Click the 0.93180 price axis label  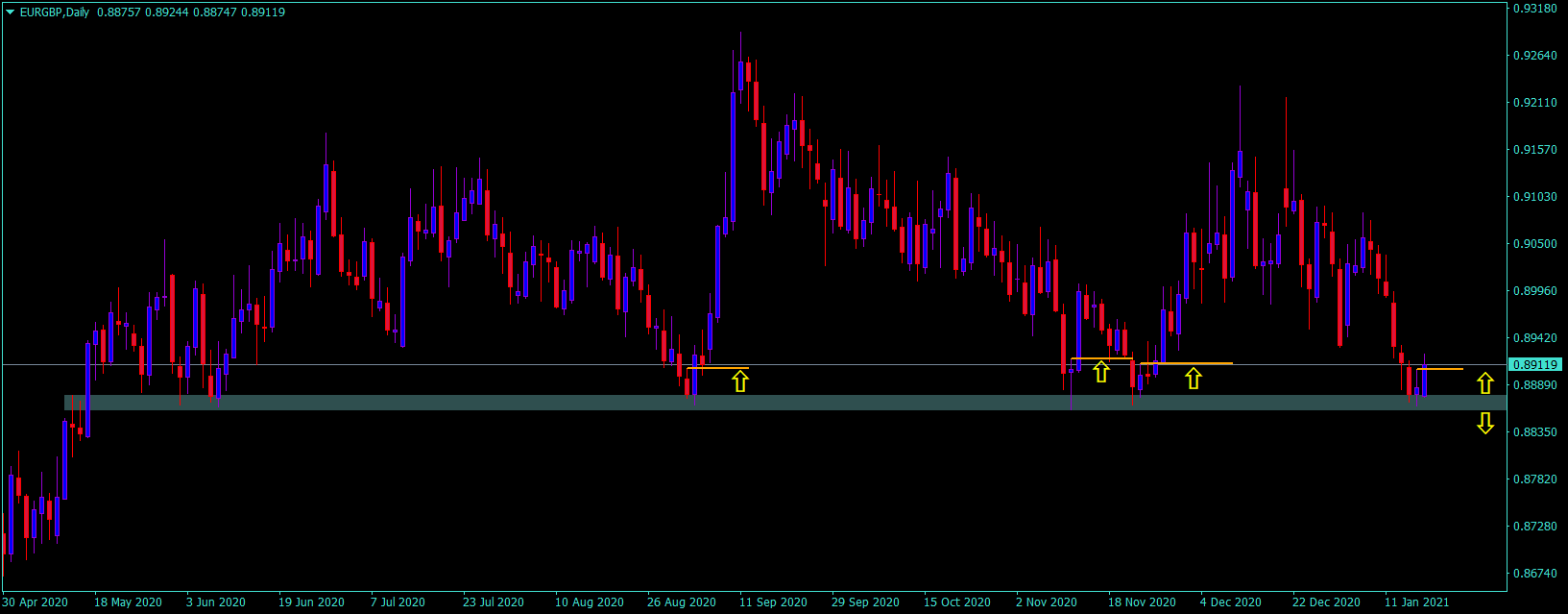pyautogui.click(x=1535, y=9)
